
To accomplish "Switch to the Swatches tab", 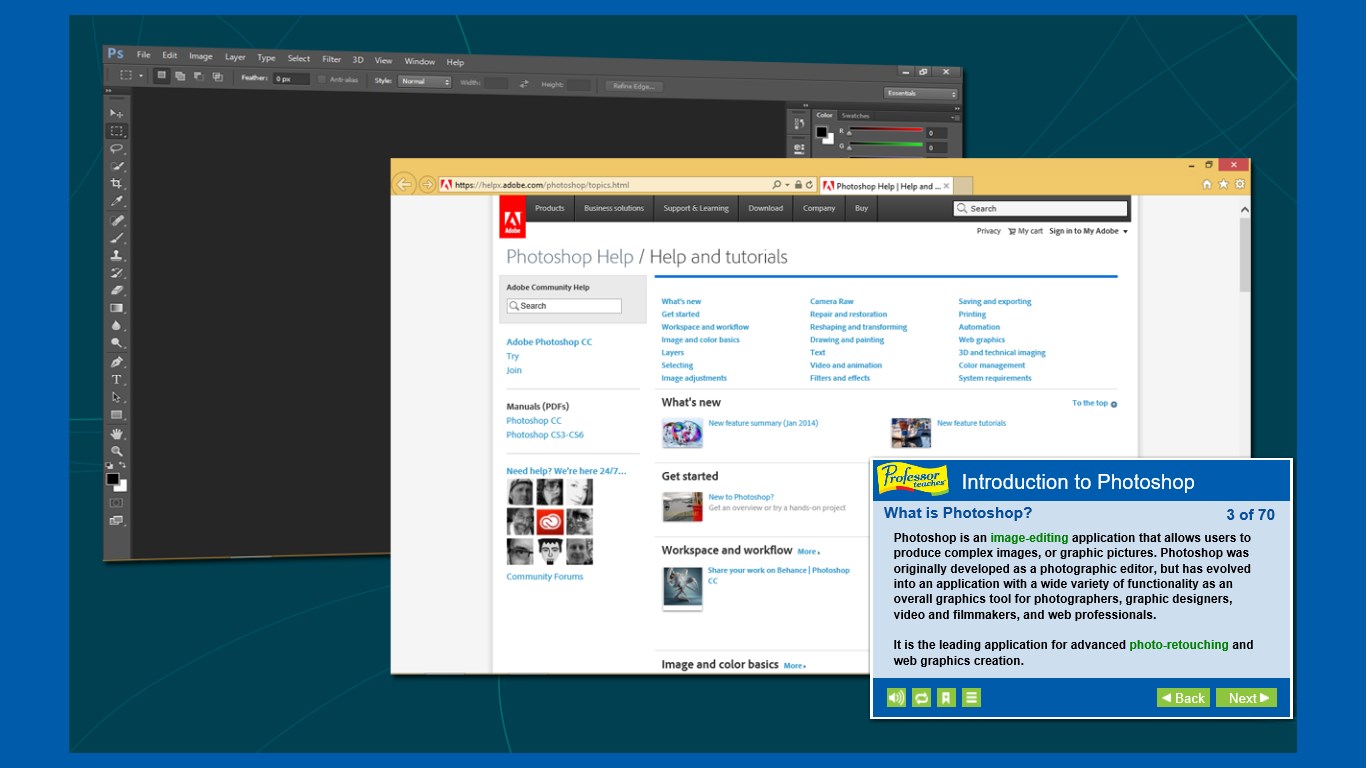I will pyautogui.click(x=855, y=116).
